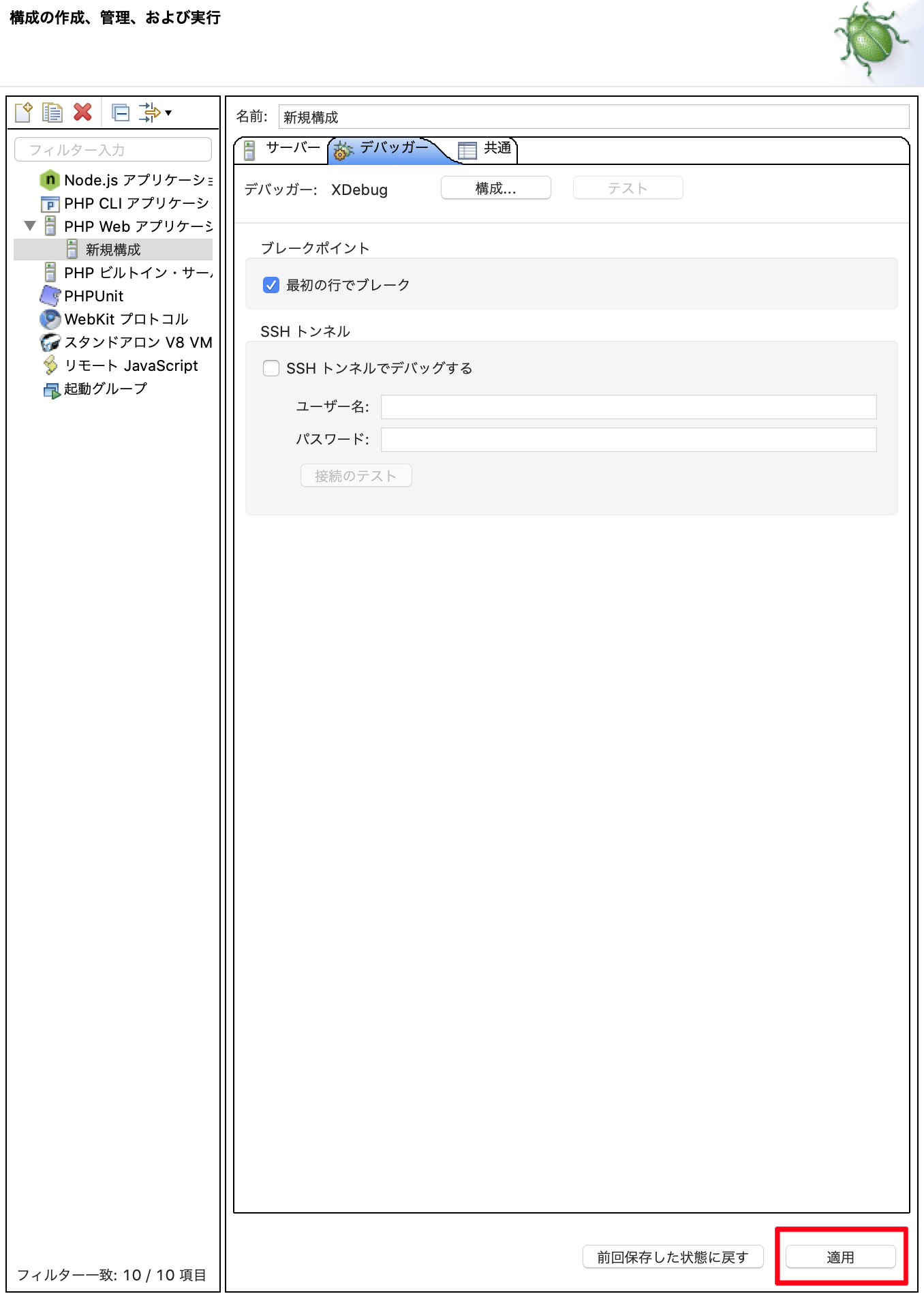Select 新規構成 under PHP Web
The height and width of the screenshot is (1294, 924).
[x=113, y=250]
